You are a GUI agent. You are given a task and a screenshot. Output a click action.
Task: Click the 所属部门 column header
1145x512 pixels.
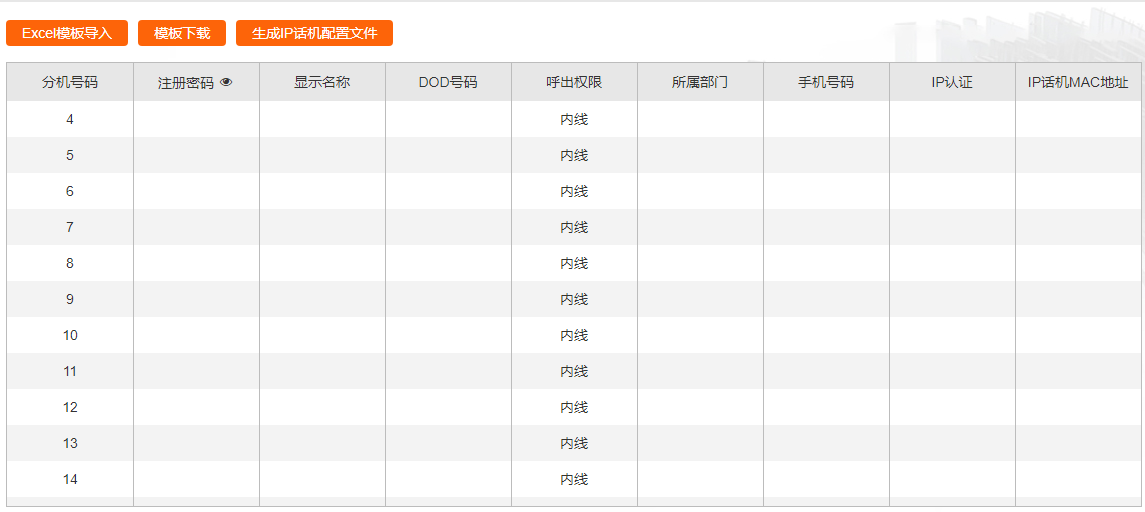(700, 82)
